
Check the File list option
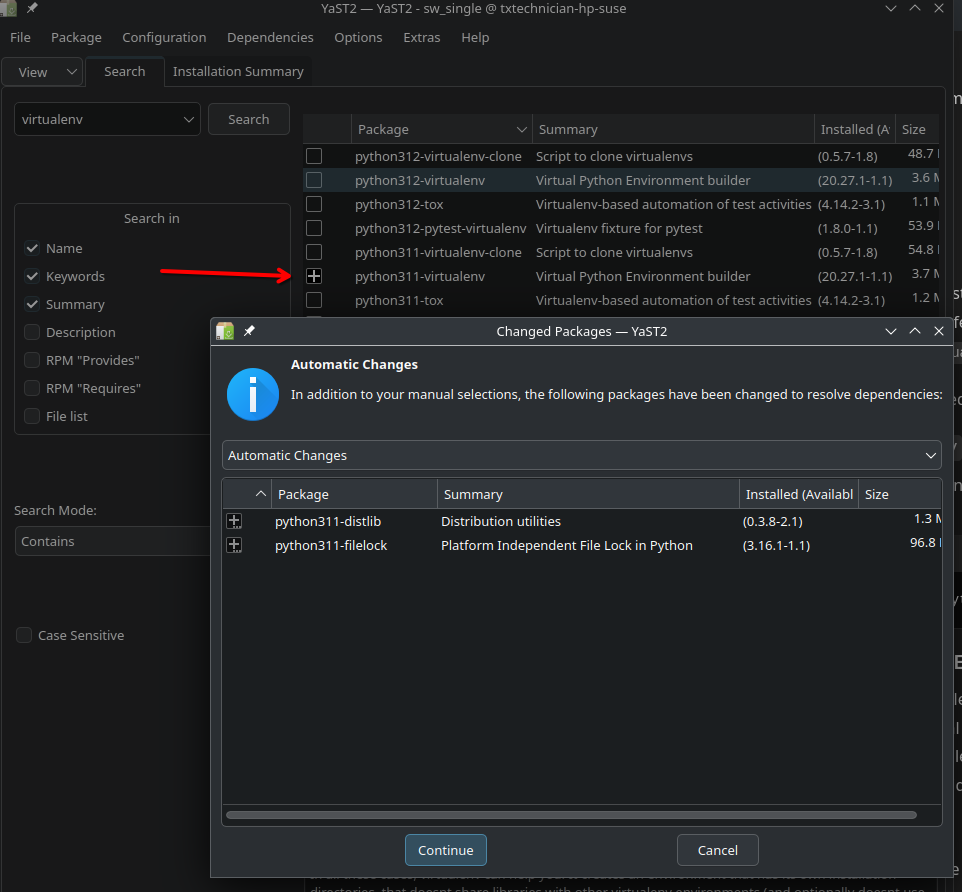click(32, 417)
